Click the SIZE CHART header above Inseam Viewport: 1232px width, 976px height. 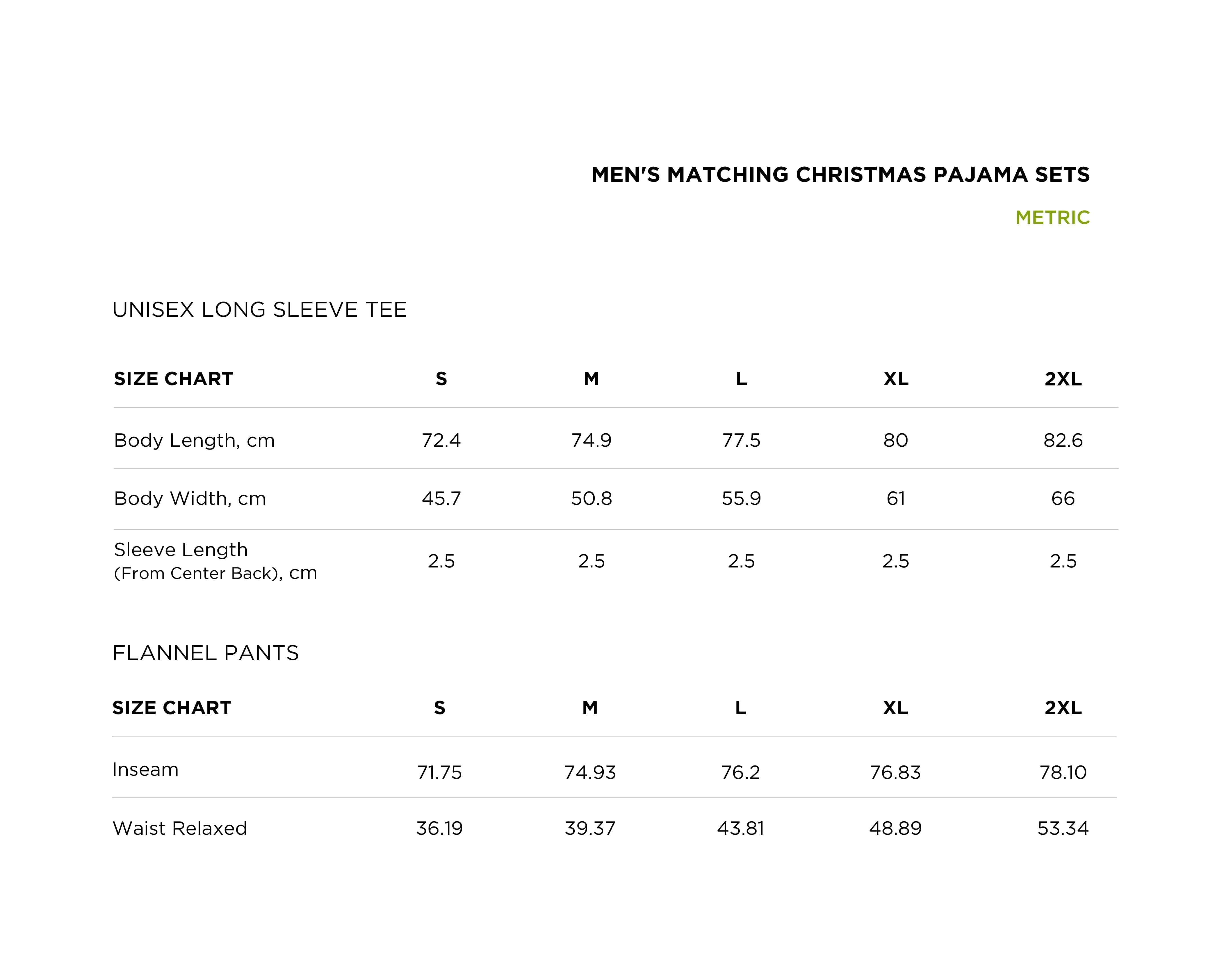coord(172,707)
